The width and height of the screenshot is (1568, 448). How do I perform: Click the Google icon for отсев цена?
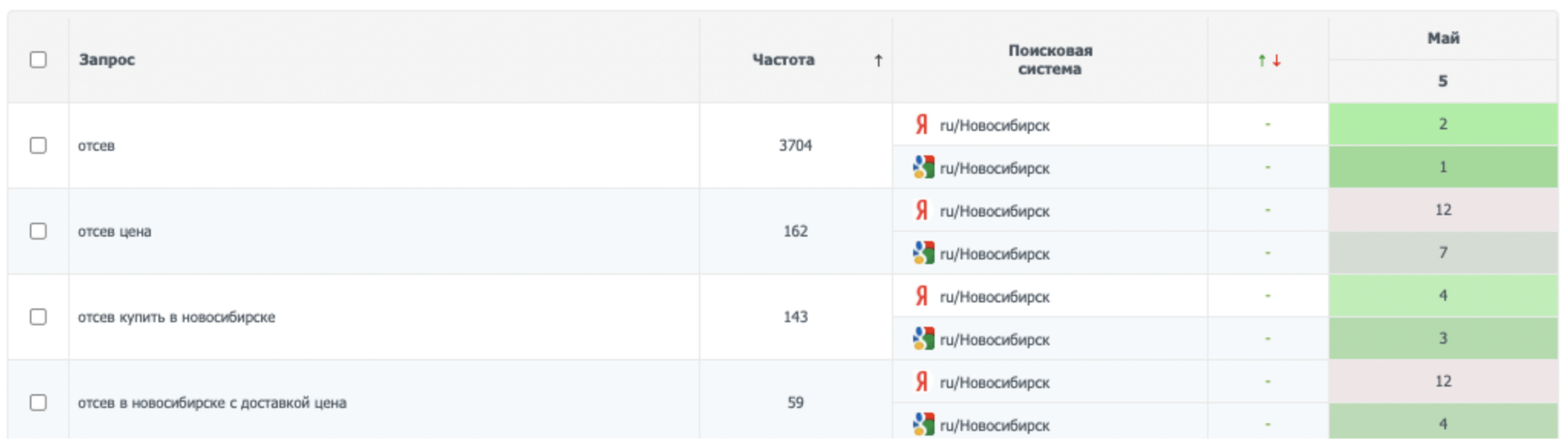click(923, 254)
